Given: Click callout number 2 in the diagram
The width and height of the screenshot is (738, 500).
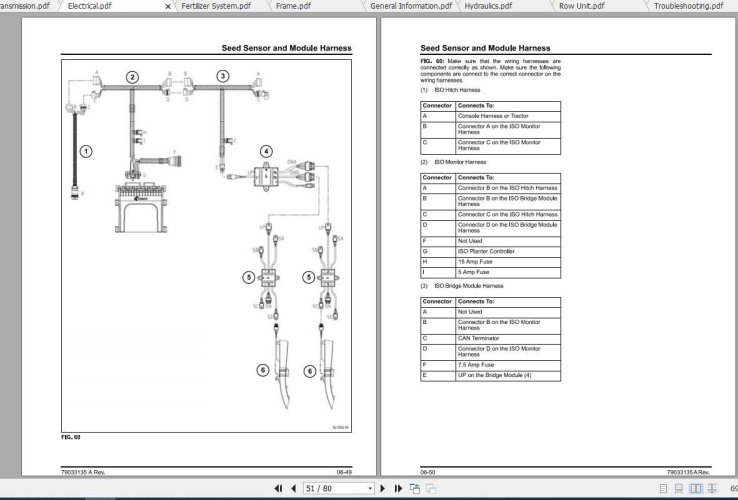Looking at the screenshot, I should 132,77.
